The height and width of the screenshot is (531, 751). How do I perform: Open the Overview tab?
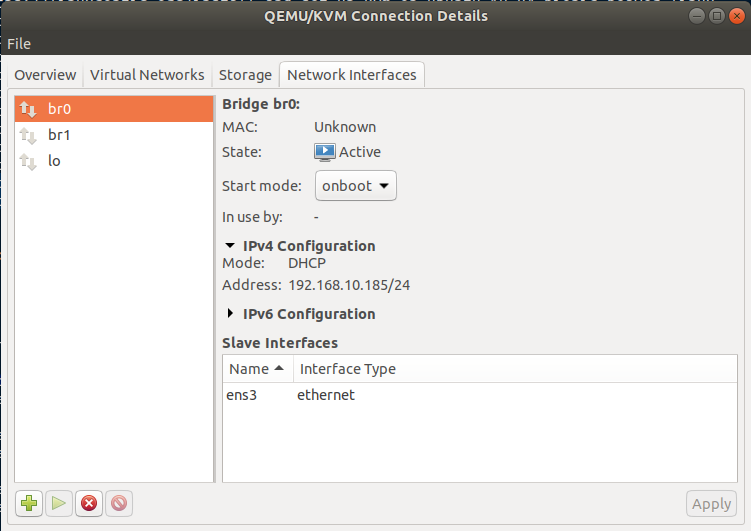tap(45, 75)
